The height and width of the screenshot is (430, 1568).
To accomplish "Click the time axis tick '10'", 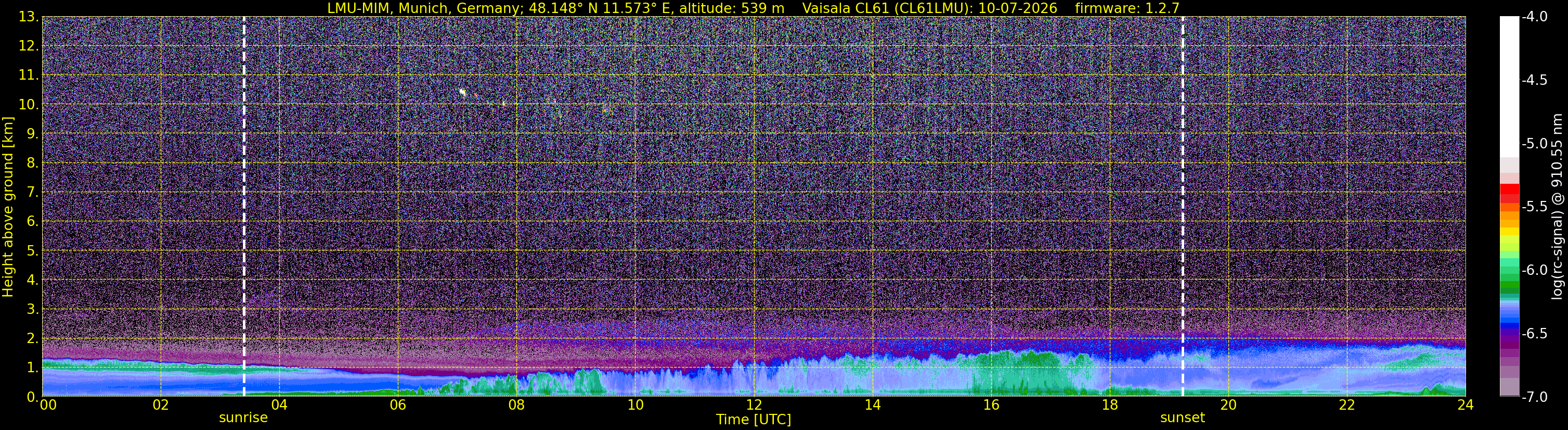I will [x=635, y=405].
